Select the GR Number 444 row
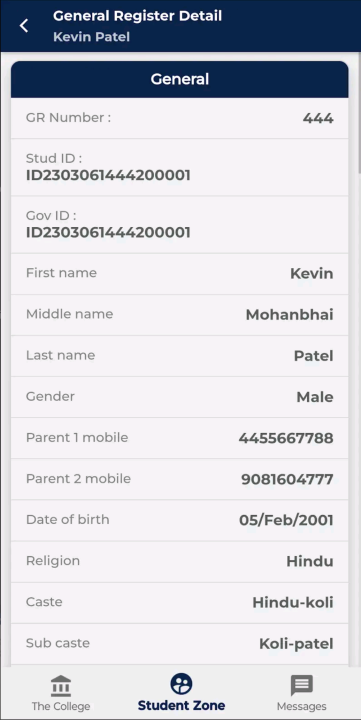The height and width of the screenshot is (720, 361). coord(180,118)
